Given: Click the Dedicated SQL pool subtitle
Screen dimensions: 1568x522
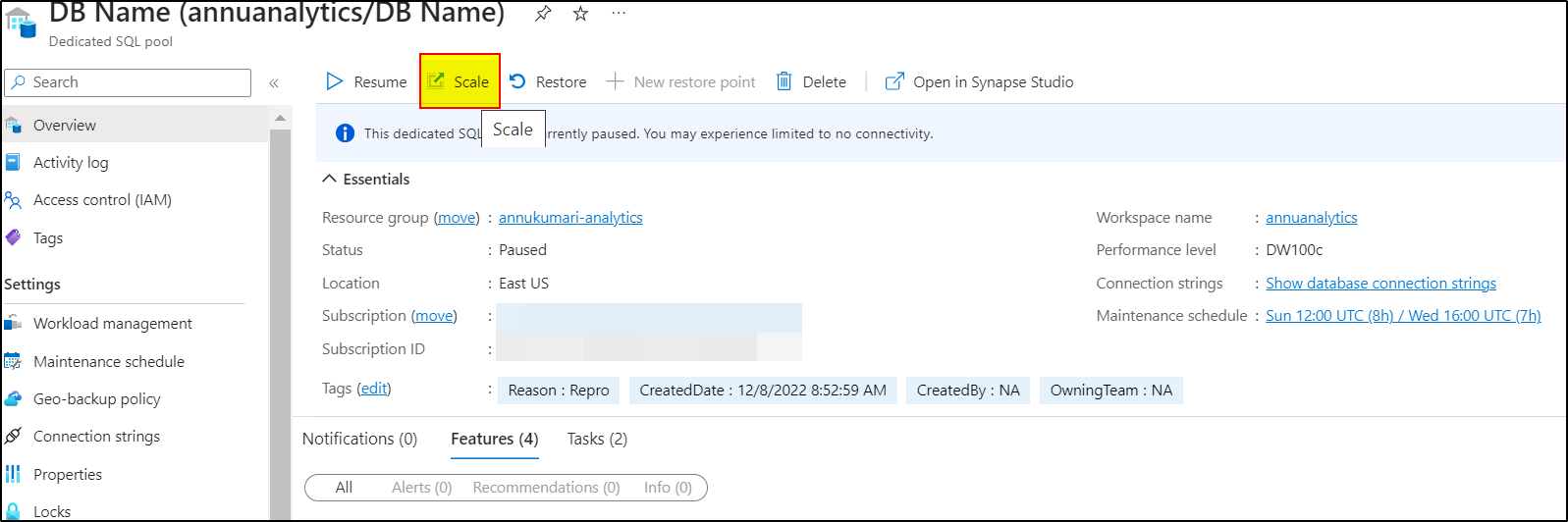Looking at the screenshot, I should [111, 42].
